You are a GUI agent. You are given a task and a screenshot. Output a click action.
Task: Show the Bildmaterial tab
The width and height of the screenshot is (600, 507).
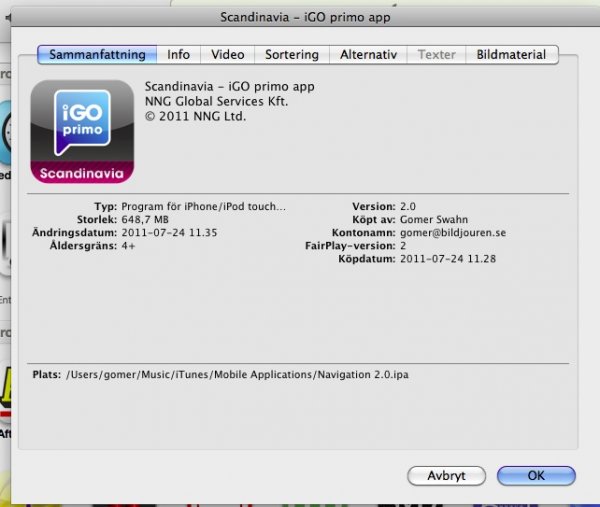point(511,55)
